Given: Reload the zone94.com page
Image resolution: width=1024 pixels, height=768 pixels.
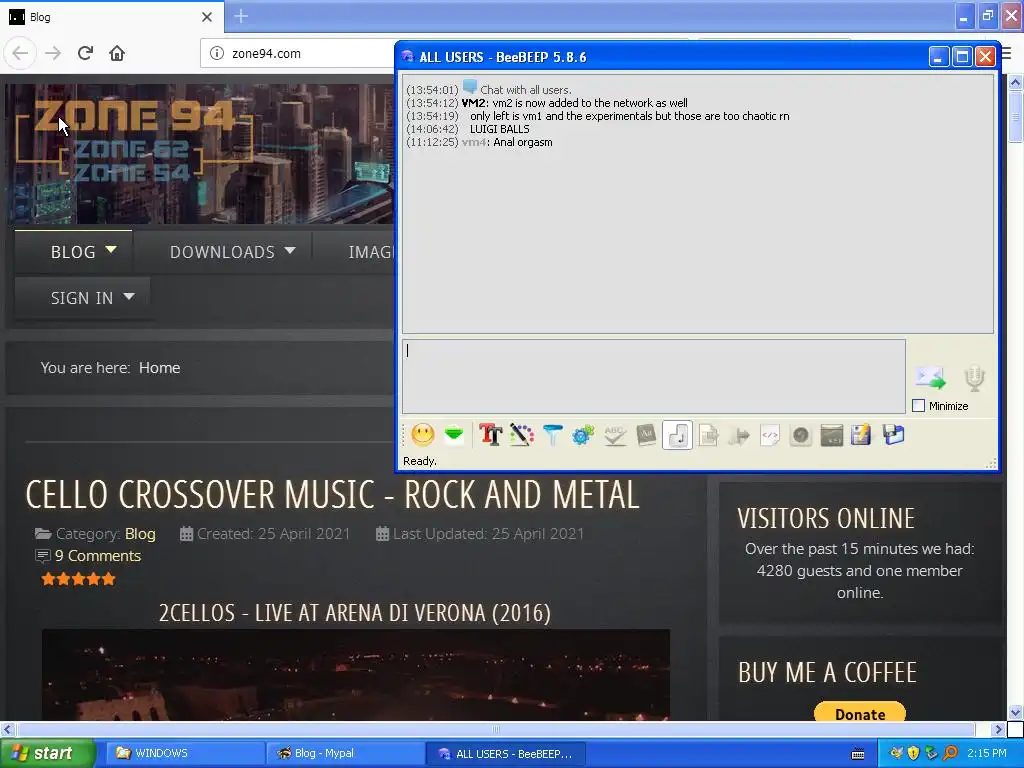Looking at the screenshot, I should coord(85,54).
